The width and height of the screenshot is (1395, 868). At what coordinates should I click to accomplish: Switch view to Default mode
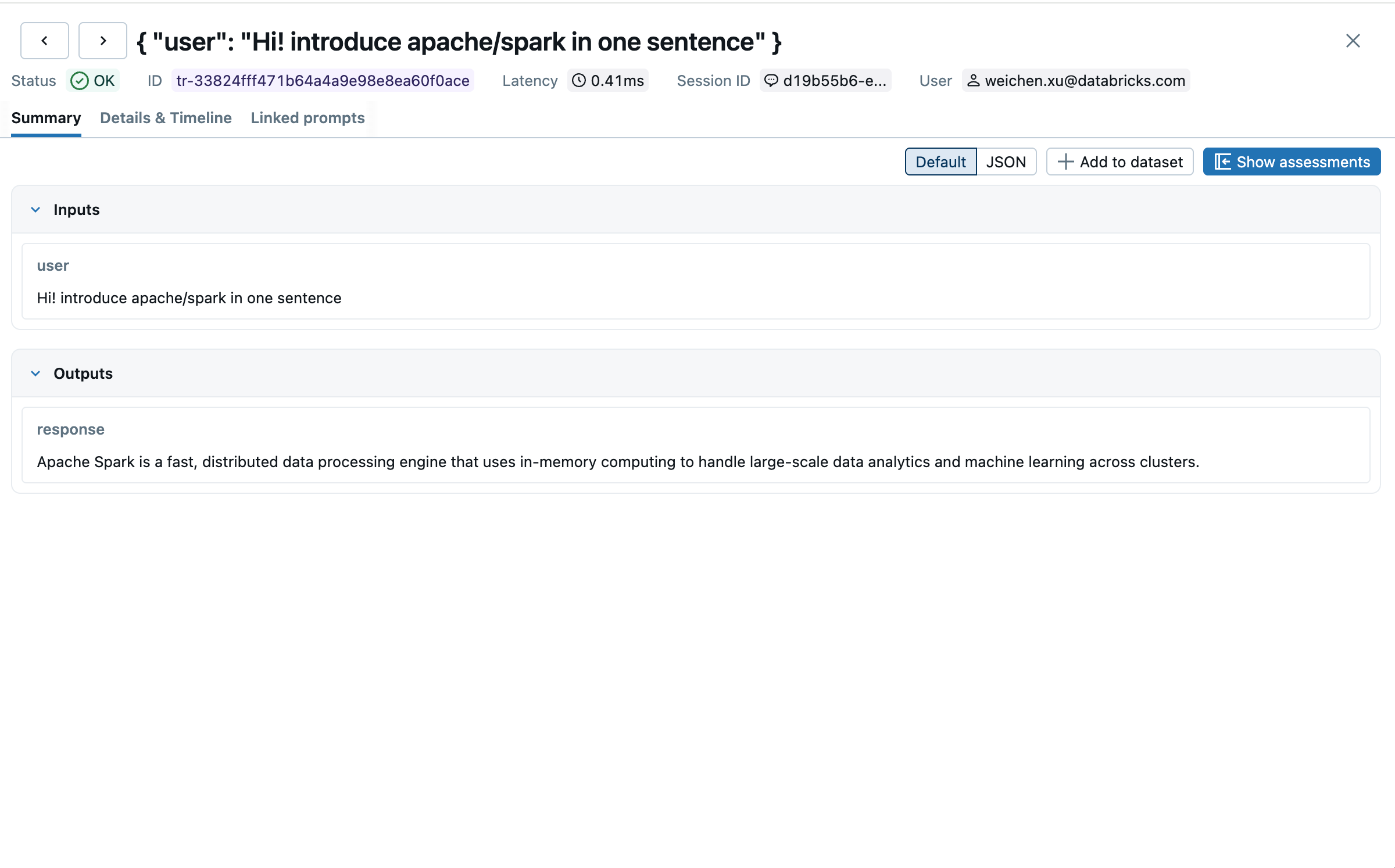coord(941,162)
